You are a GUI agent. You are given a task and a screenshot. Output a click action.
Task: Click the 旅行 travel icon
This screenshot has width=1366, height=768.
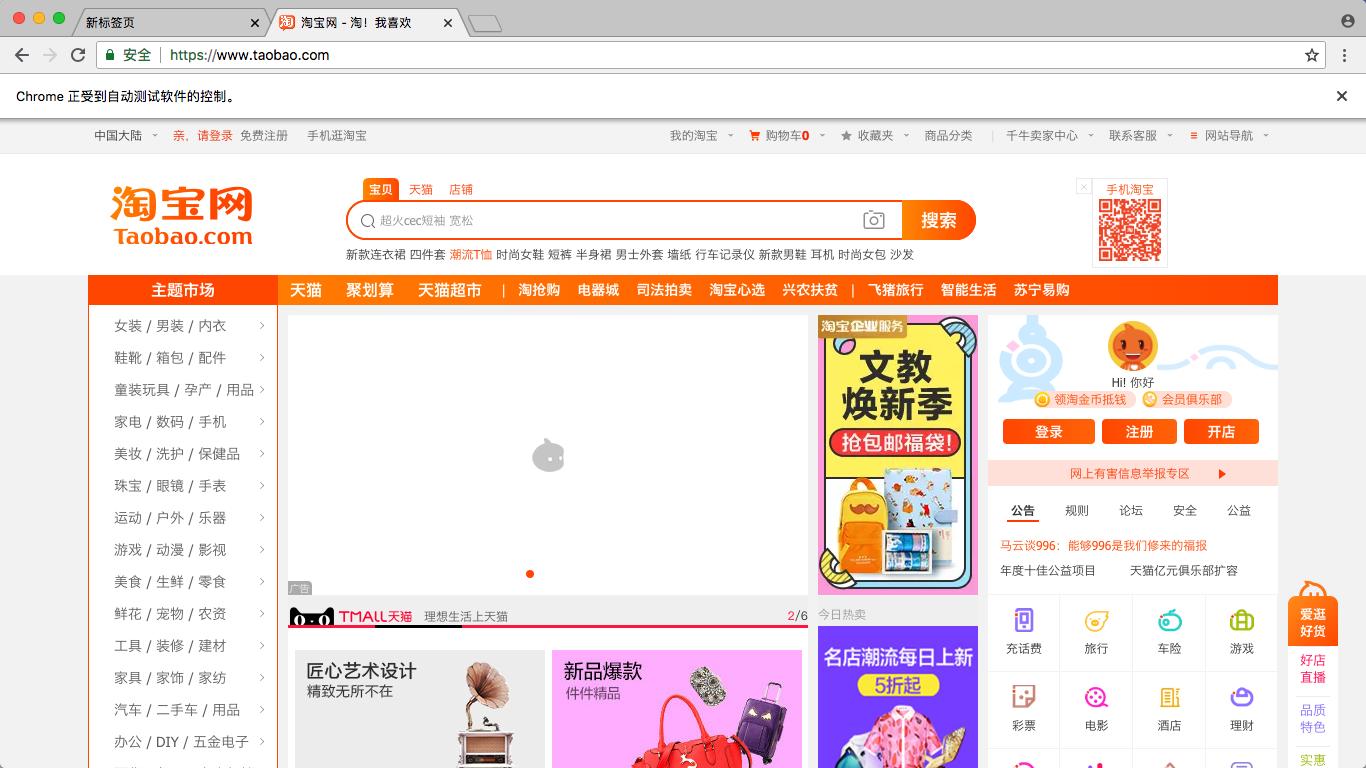(1096, 620)
